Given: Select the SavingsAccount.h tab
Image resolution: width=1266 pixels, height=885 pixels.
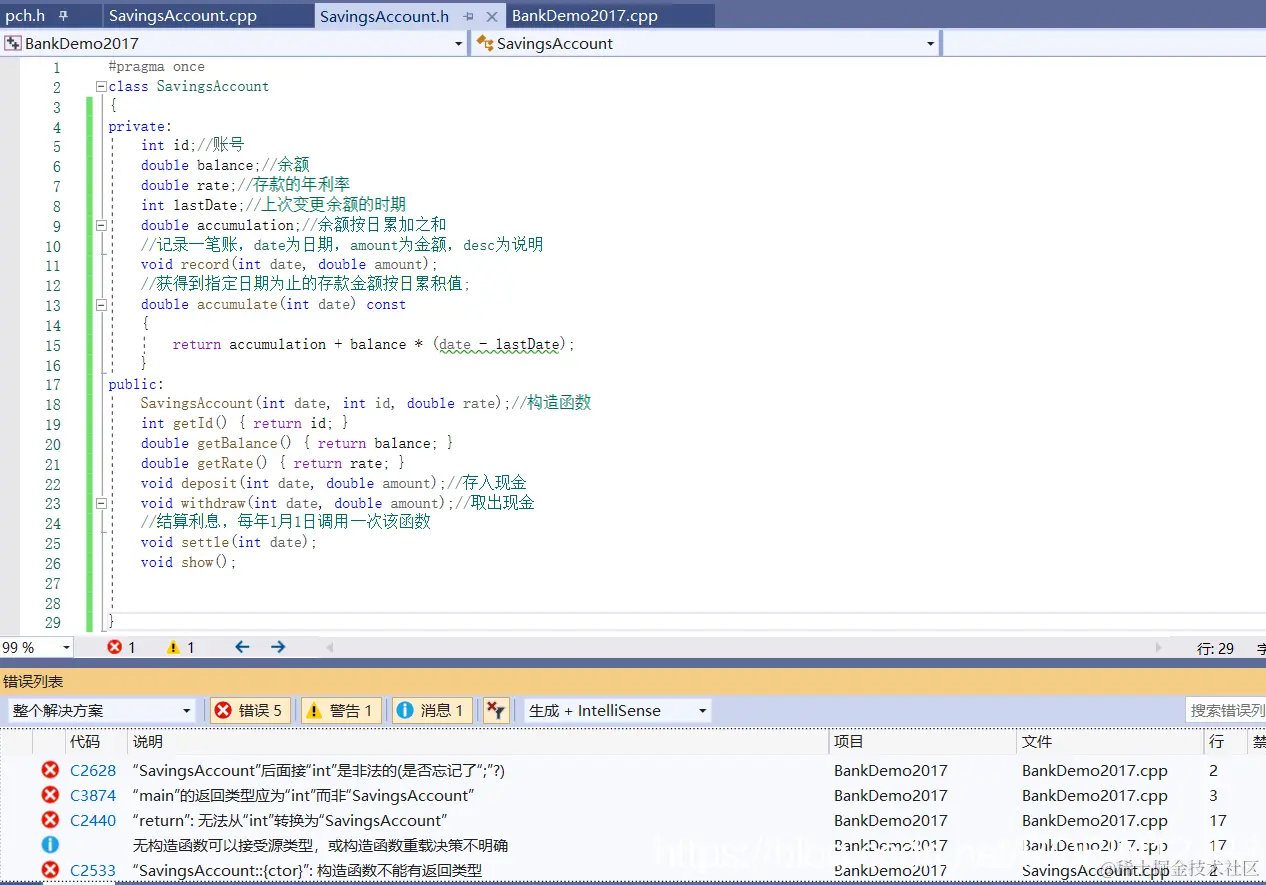Looking at the screenshot, I should (385, 16).
